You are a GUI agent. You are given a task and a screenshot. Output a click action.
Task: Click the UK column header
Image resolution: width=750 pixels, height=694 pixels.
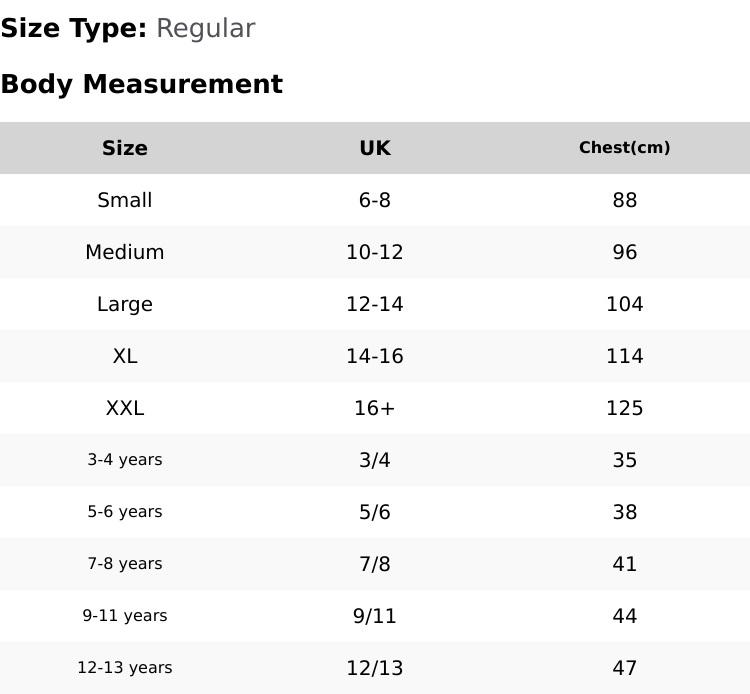point(375,148)
